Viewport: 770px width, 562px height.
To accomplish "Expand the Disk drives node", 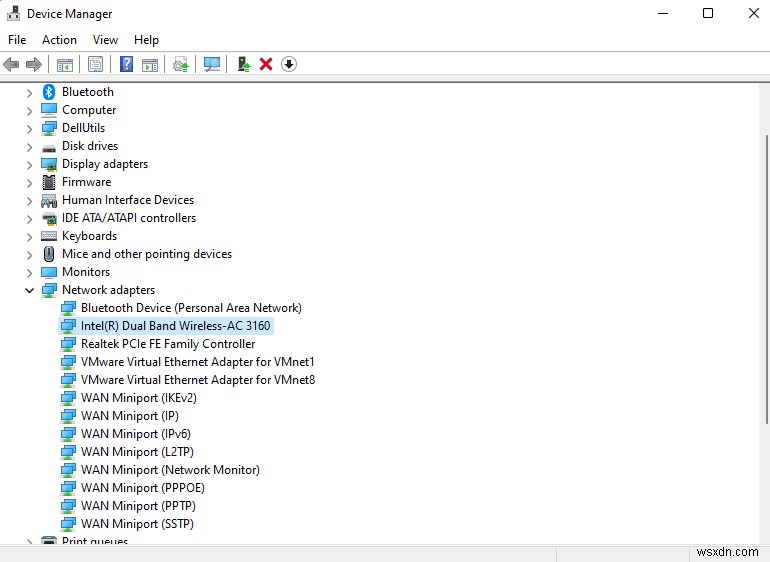I will point(29,147).
